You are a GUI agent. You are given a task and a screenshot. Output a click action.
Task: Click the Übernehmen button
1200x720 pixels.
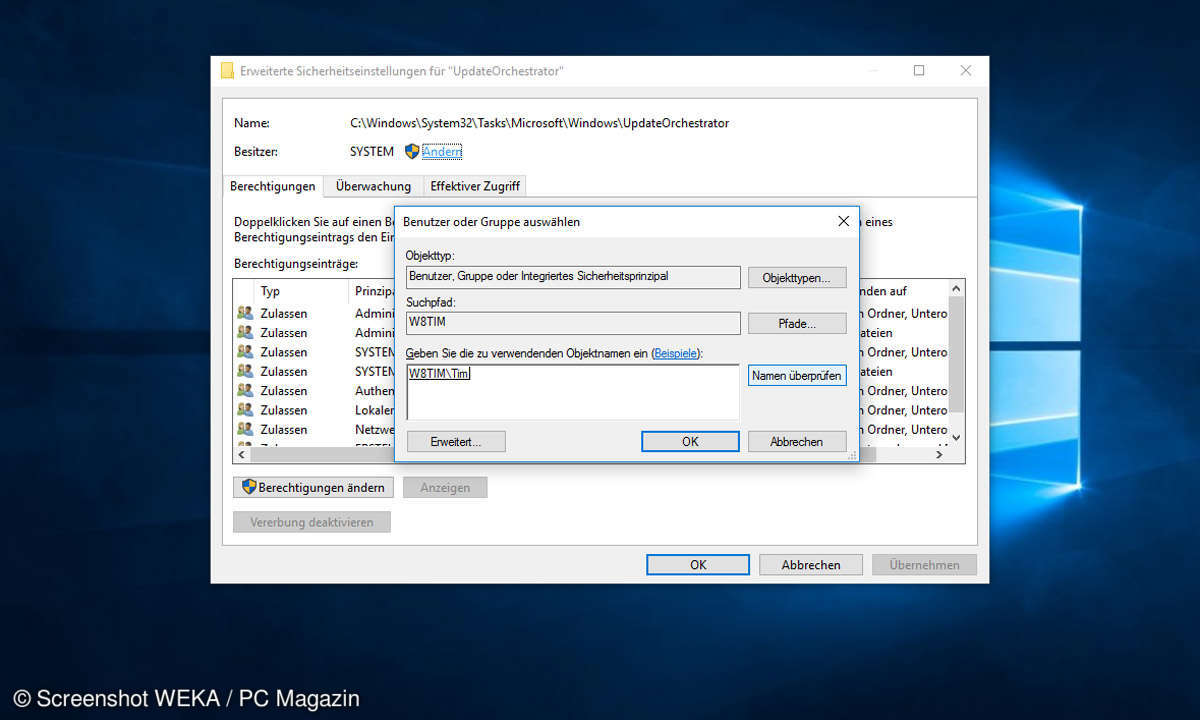click(x=924, y=565)
